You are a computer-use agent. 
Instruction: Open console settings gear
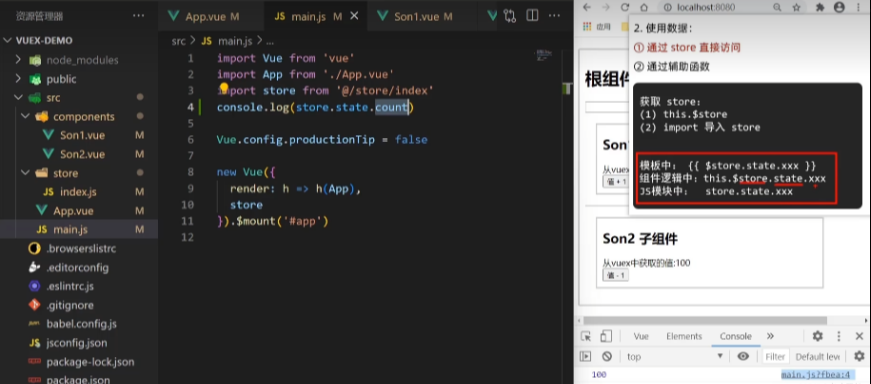click(x=859, y=356)
